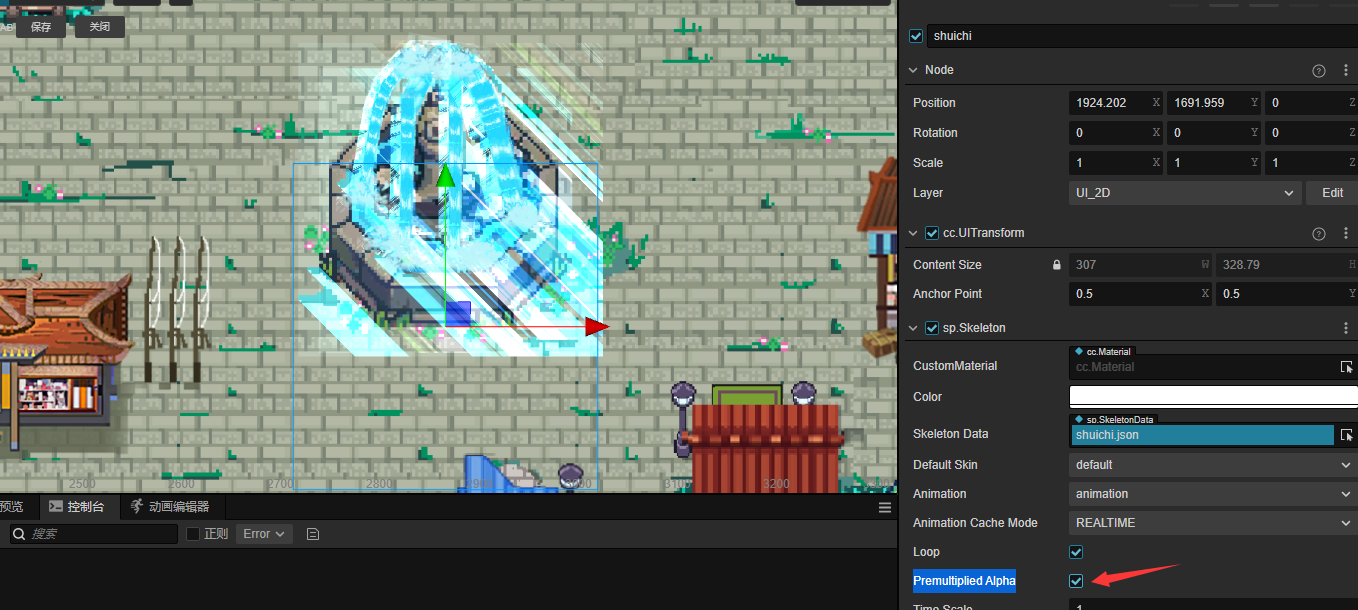Open the console panel hamburger menu
The height and width of the screenshot is (610, 1358).
pyautogui.click(x=885, y=507)
